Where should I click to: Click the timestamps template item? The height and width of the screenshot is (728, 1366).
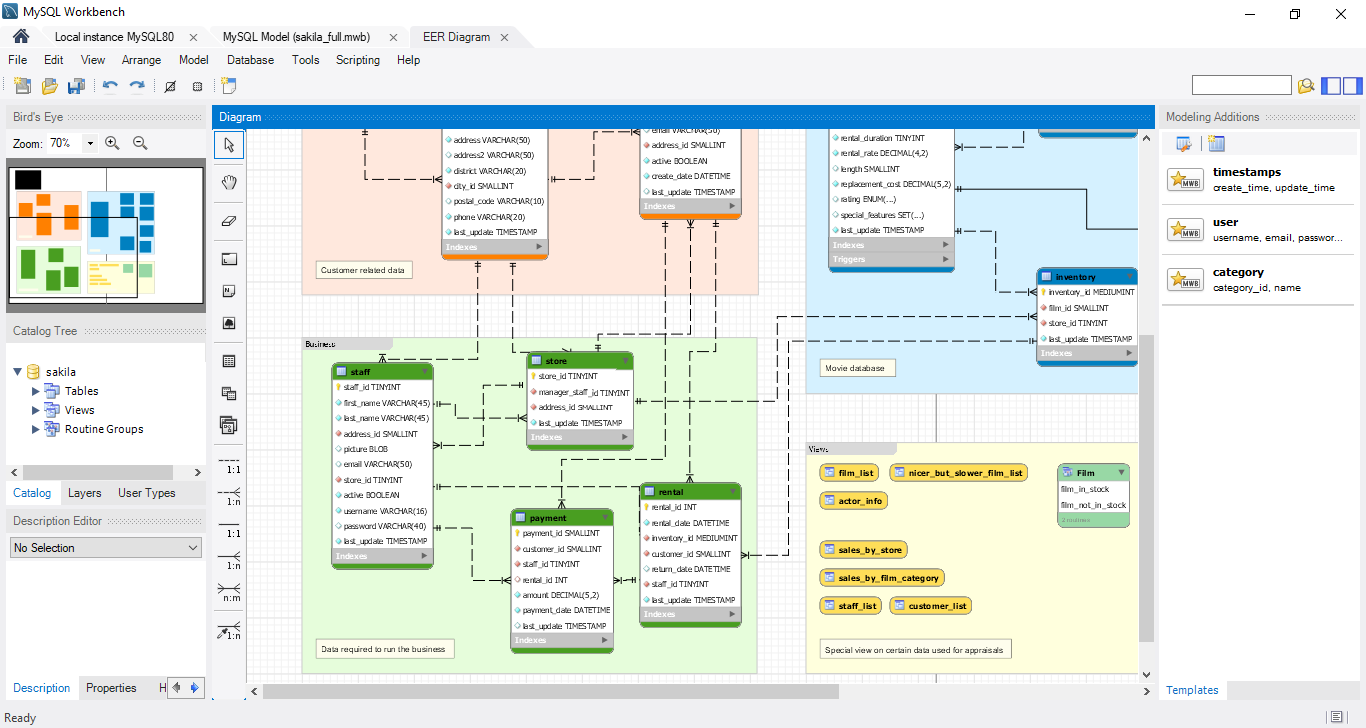[x=1258, y=180]
